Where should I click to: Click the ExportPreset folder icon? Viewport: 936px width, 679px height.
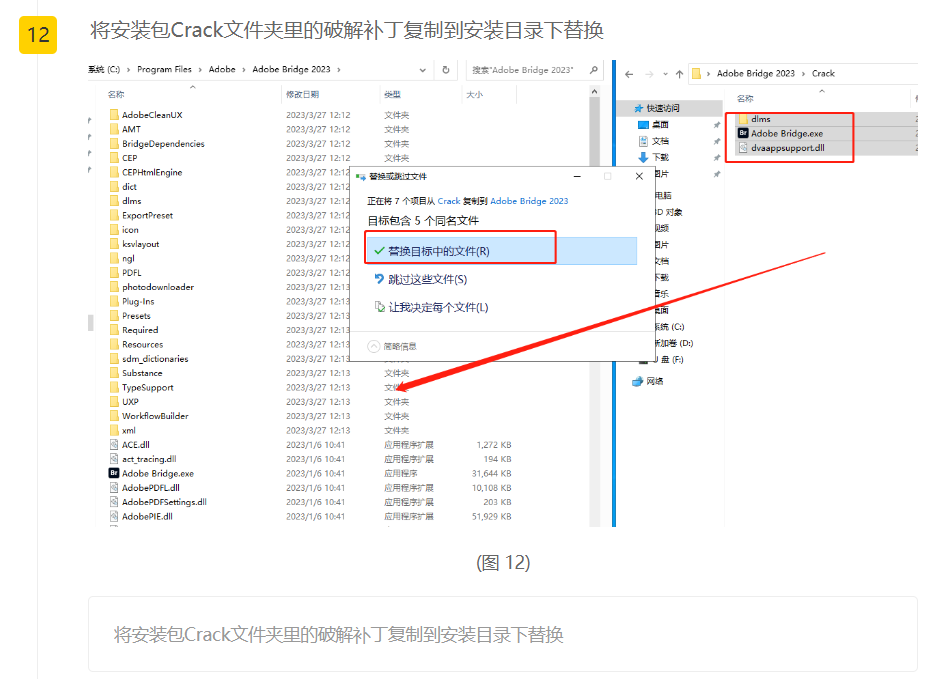(114, 214)
